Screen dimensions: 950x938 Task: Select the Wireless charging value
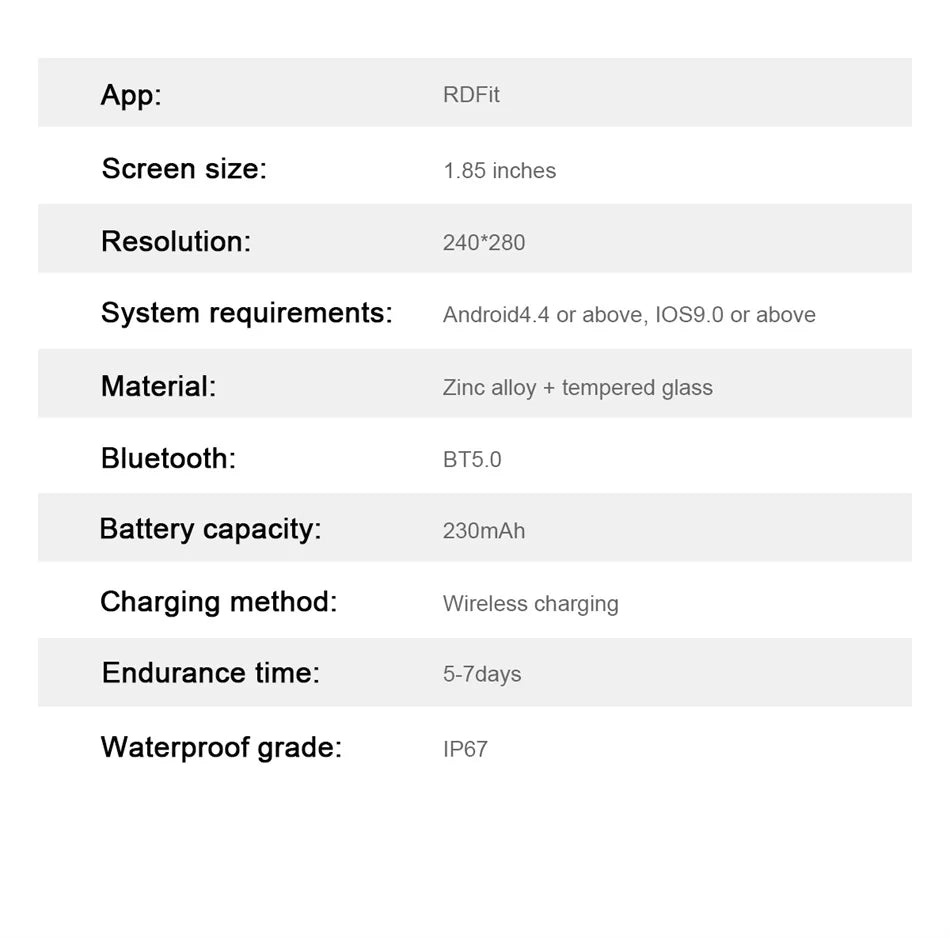(x=530, y=604)
